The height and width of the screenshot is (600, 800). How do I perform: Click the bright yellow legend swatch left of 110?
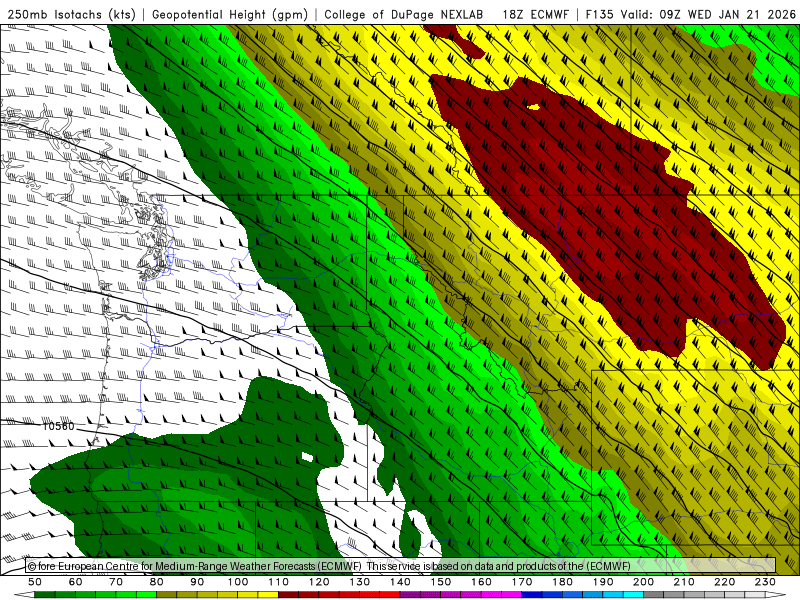pos(268,595)
